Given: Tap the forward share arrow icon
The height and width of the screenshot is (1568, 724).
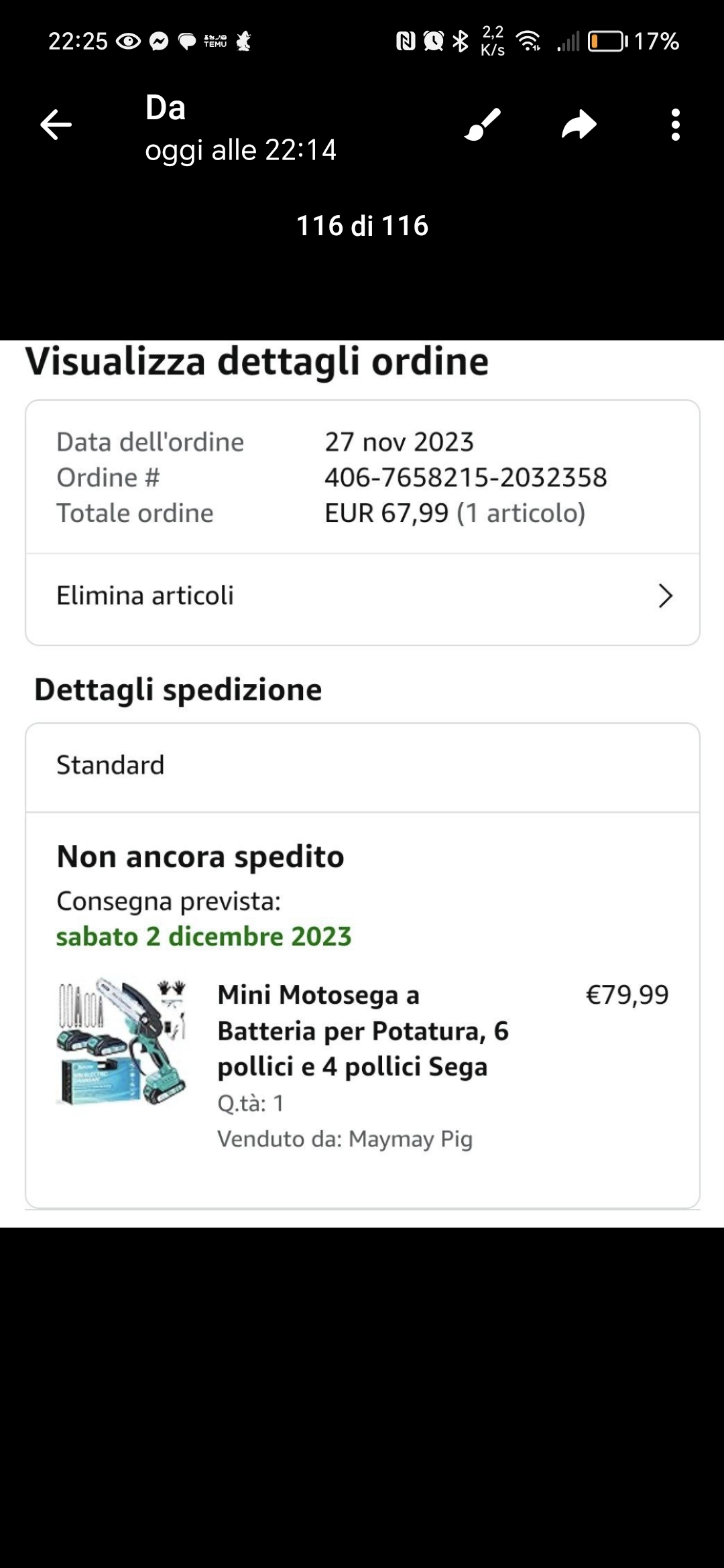Looking at the screenshot, I should click(579, 125).
